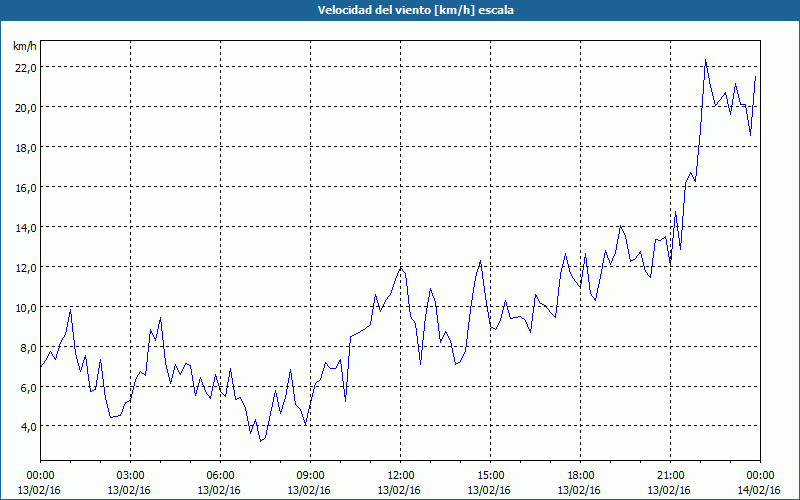
Task: Click the '4,0' y-axis label
Action: 28,426
